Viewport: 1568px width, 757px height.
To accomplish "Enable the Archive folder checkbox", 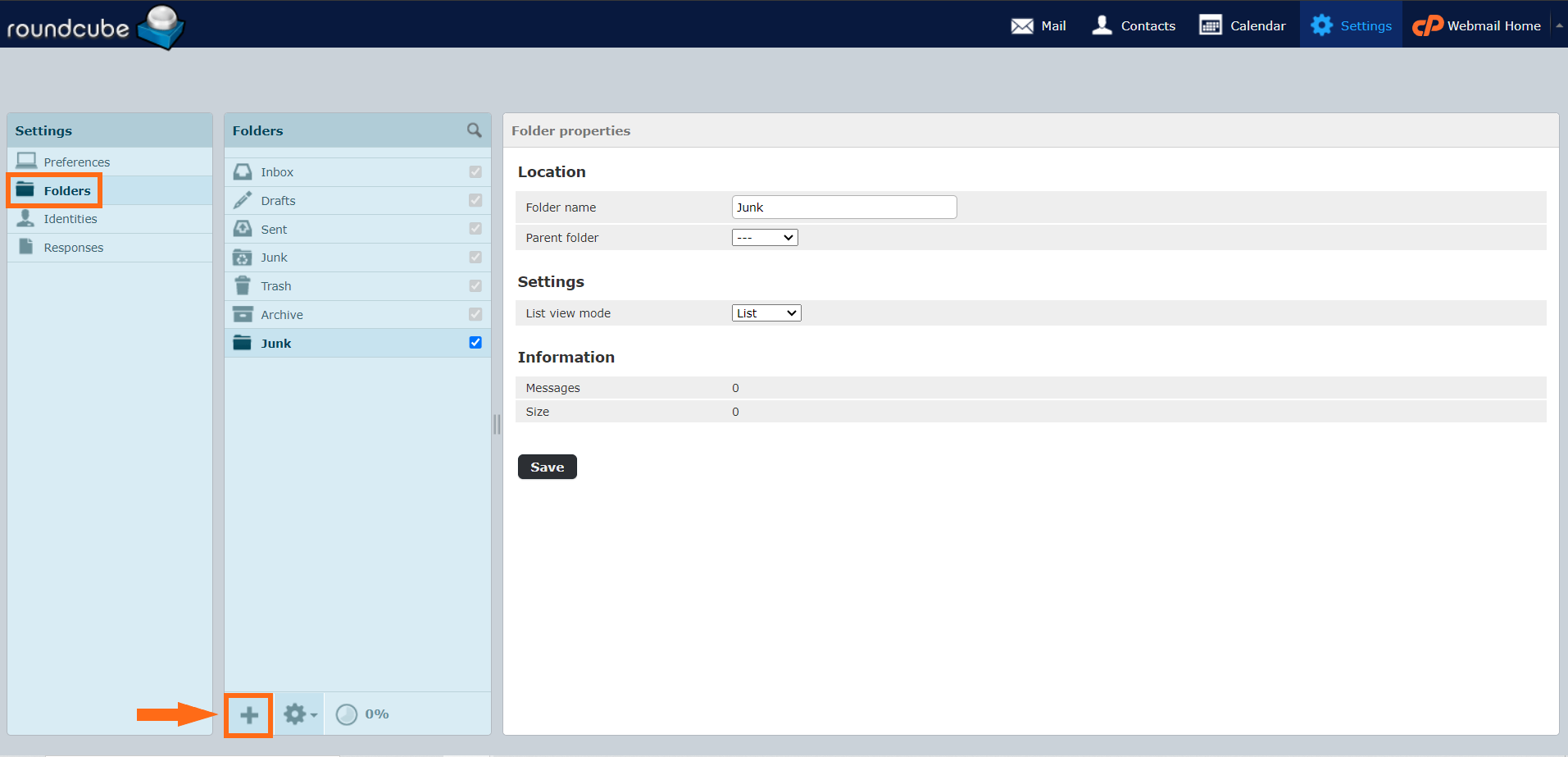I will click(475, 314).
